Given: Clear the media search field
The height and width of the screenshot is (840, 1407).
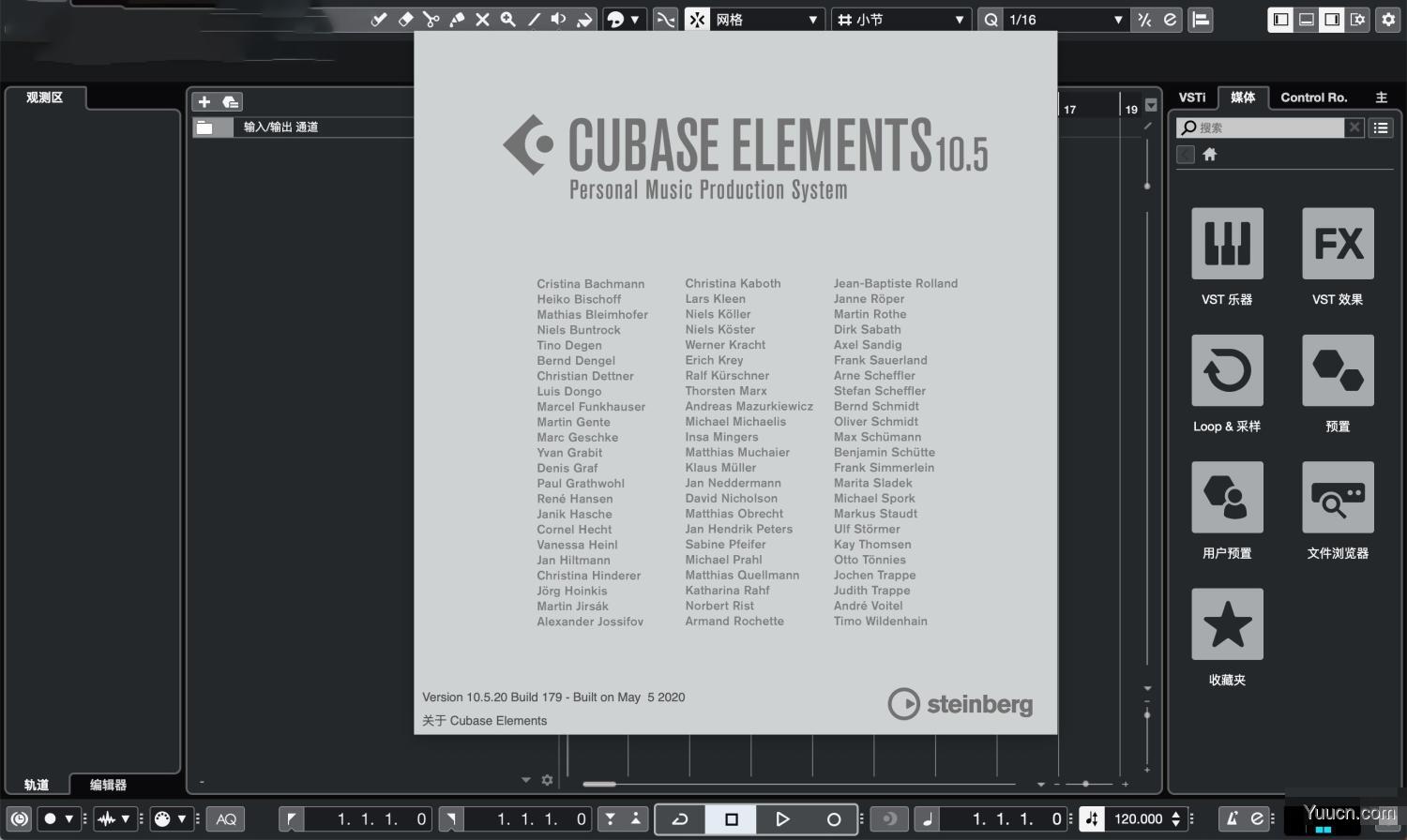Looking at the screenshot, I should click(1354, 127).
